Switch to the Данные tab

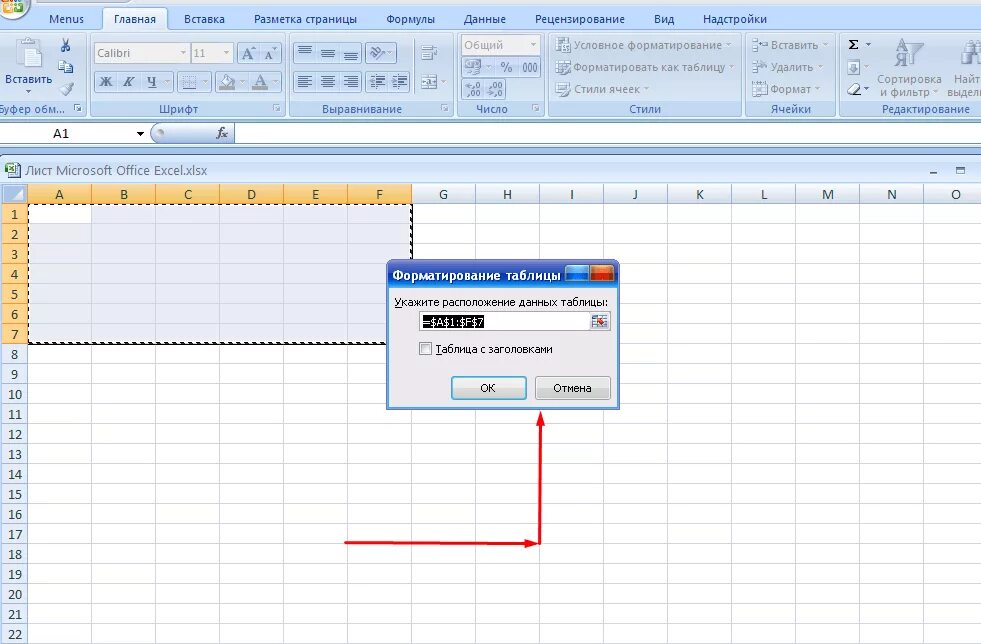coord(485,19)
